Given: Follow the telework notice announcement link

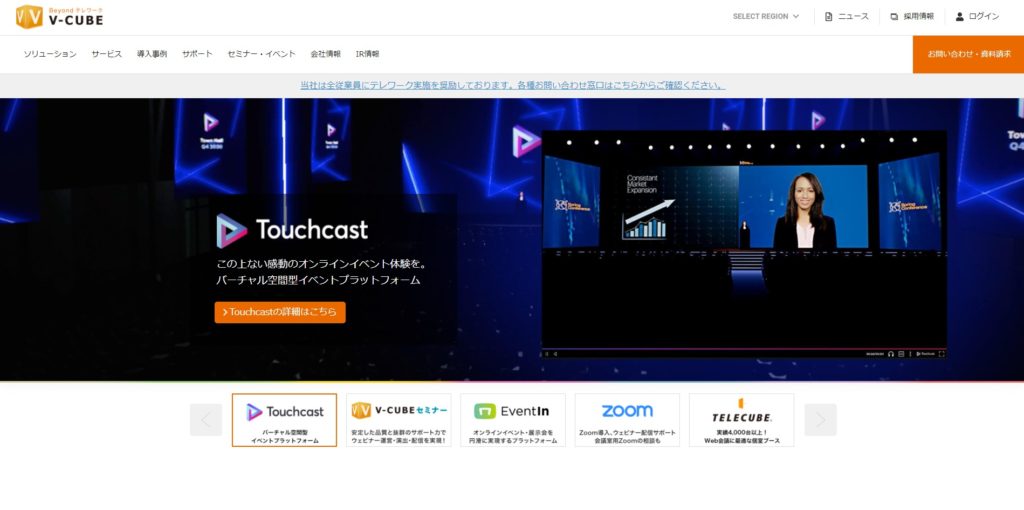Looking at the screenshot, I should [512, 86].
